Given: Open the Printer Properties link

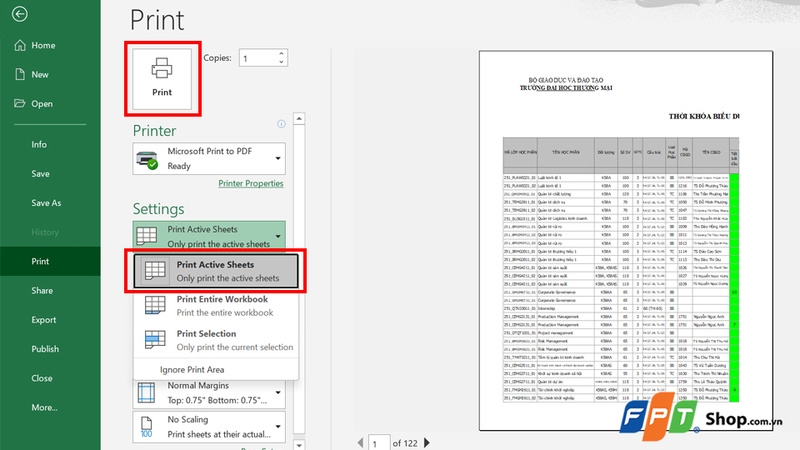Looking at the screenshot, I should [x=251, y=183].
